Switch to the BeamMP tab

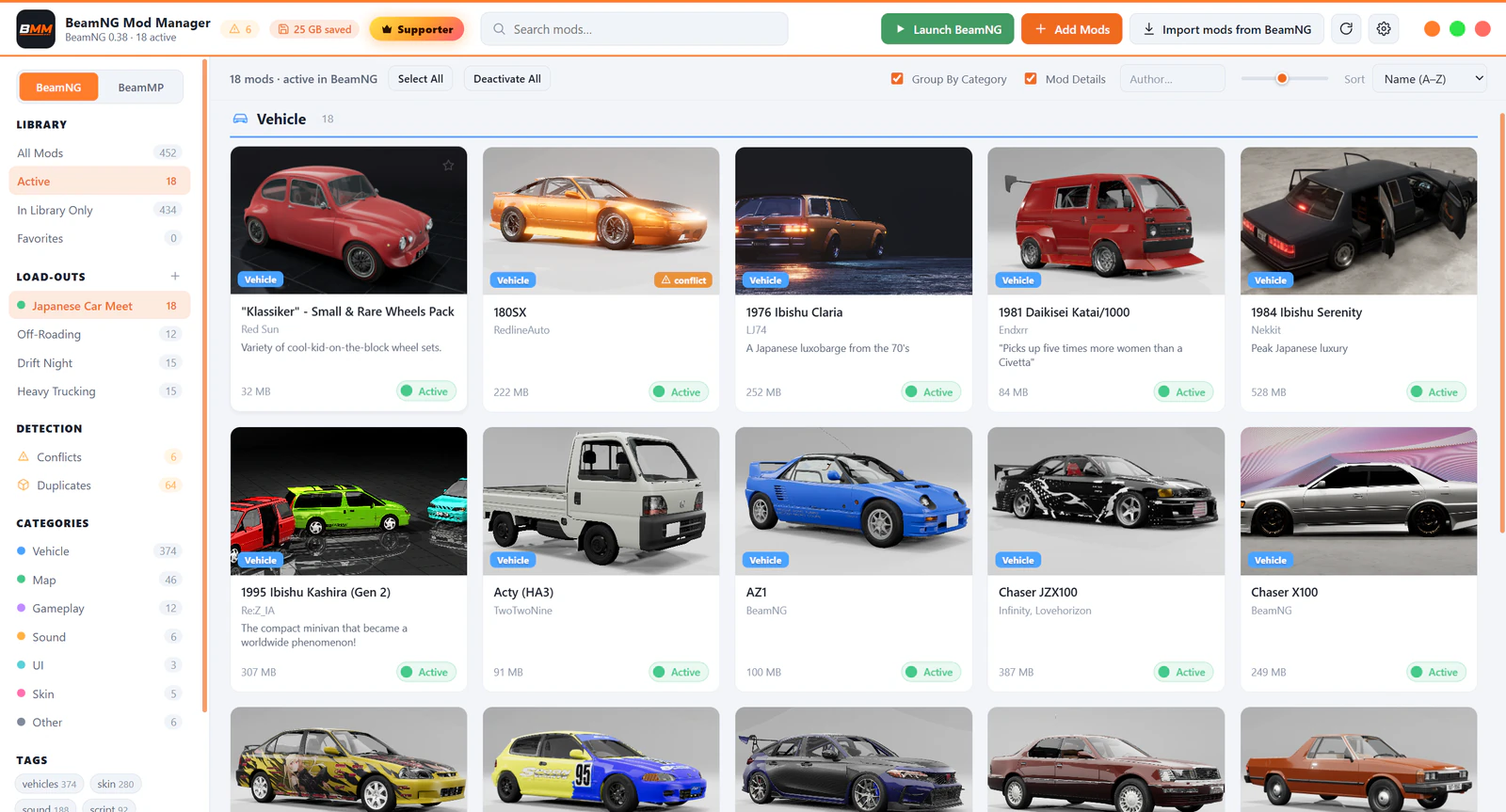pos(141,88)
